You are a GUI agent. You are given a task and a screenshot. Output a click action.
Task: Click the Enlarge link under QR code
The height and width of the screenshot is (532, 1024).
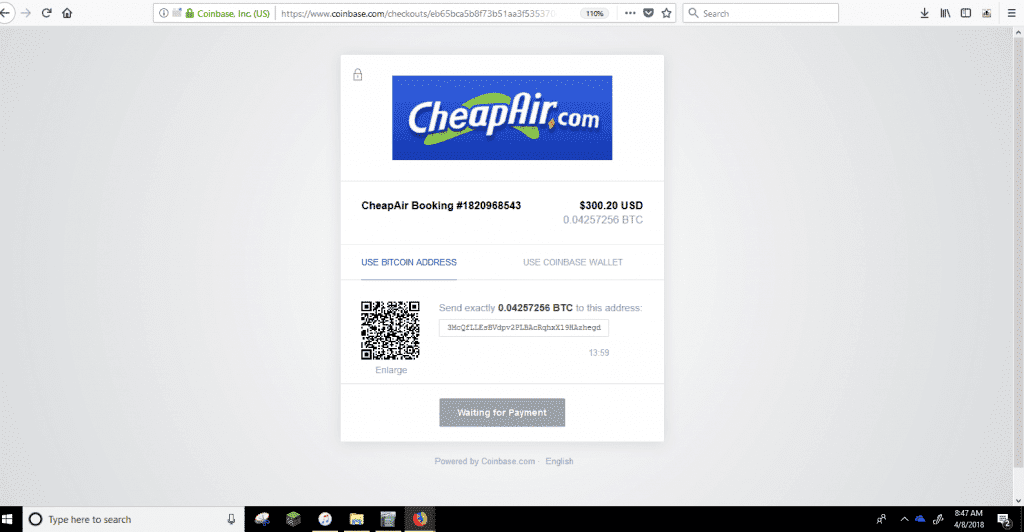[391, 370]
